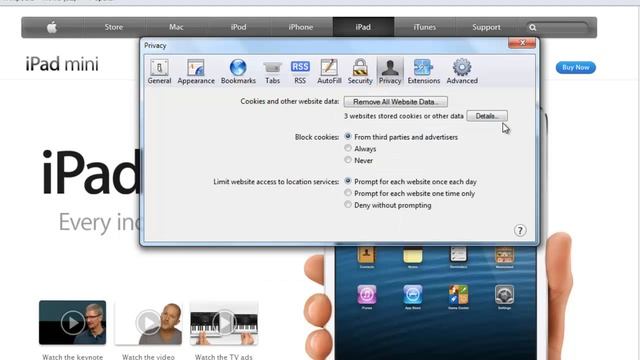Select Prompt for each website once each day
This screenshot has width=640, height=360.
tap(348, 181)
